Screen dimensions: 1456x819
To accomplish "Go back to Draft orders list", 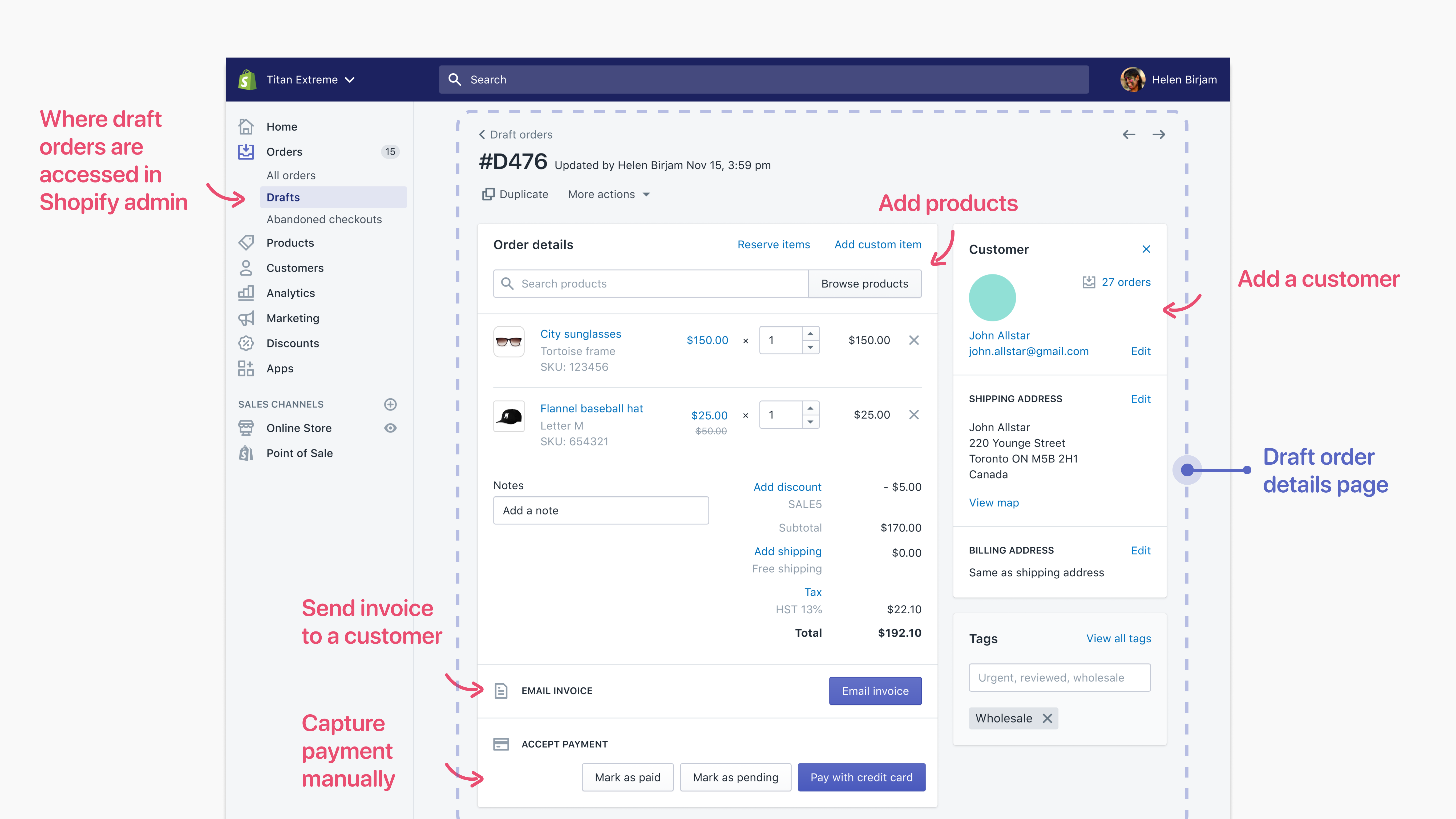I will point(515,135).
